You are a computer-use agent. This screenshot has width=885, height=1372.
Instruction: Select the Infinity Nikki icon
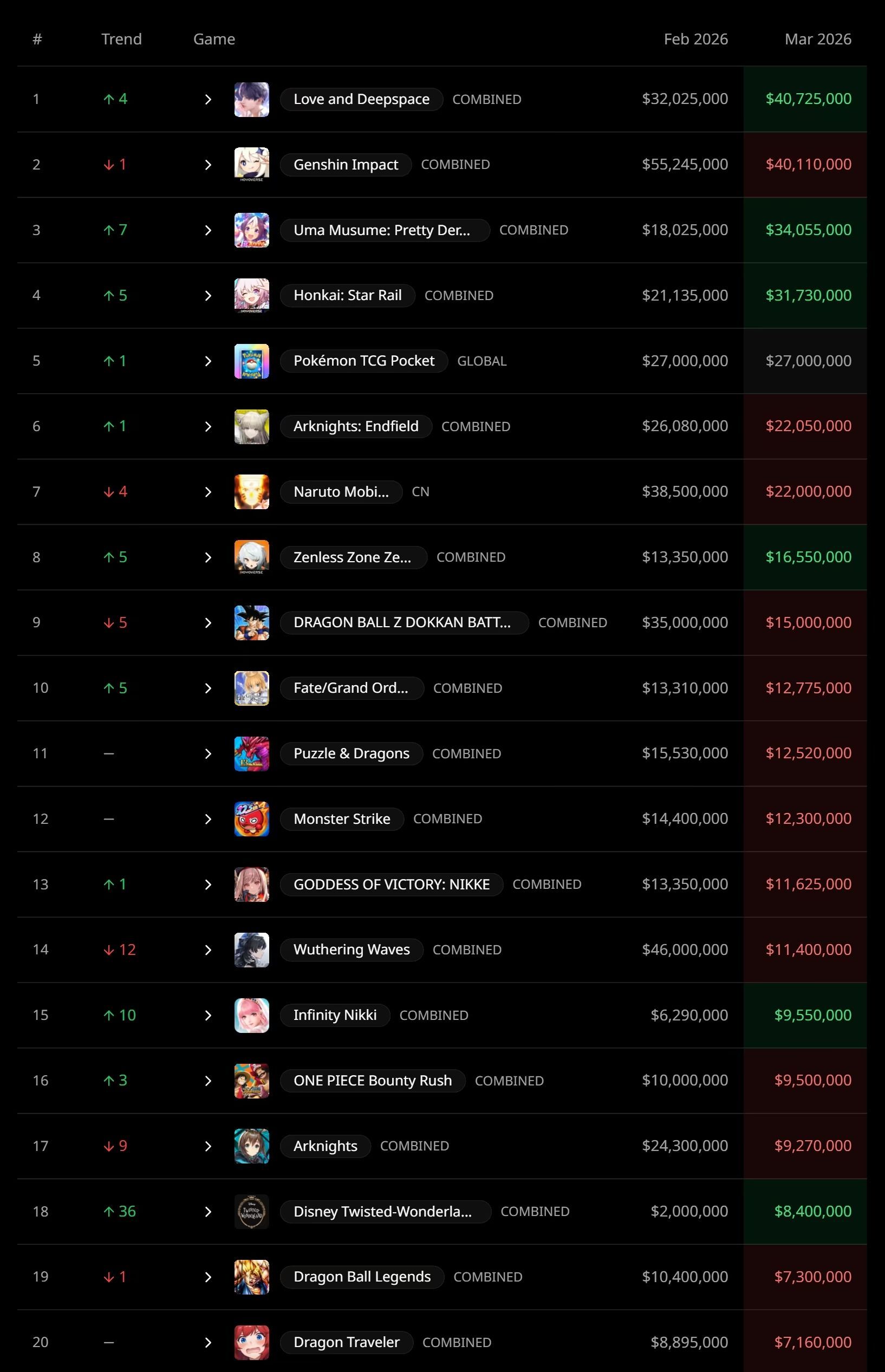click(x=252, y=1016)
